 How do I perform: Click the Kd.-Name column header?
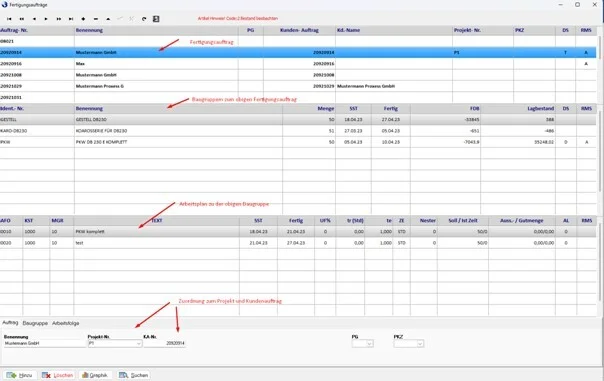tap(394, 30)
